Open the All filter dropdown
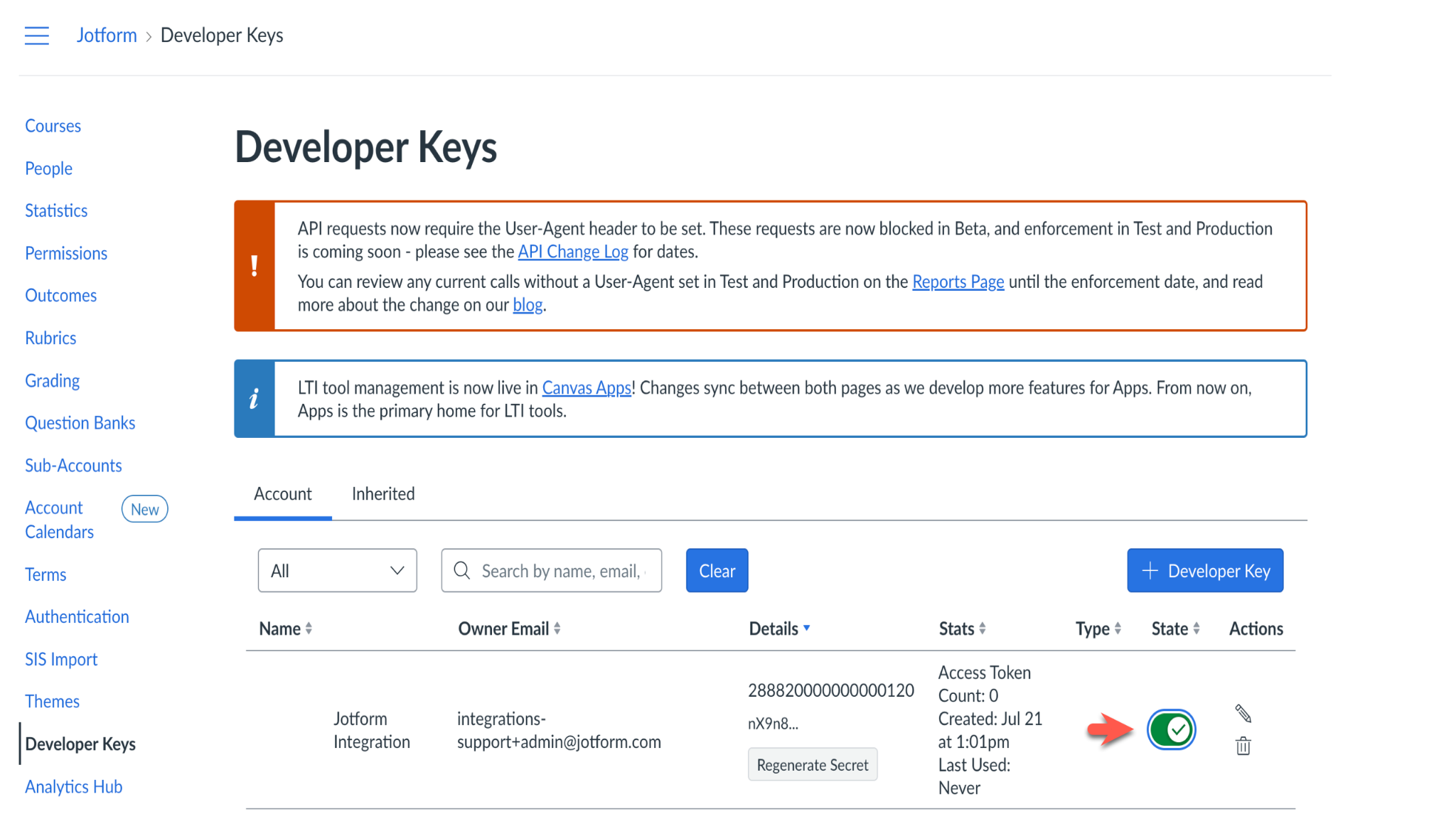 (338, 570)
